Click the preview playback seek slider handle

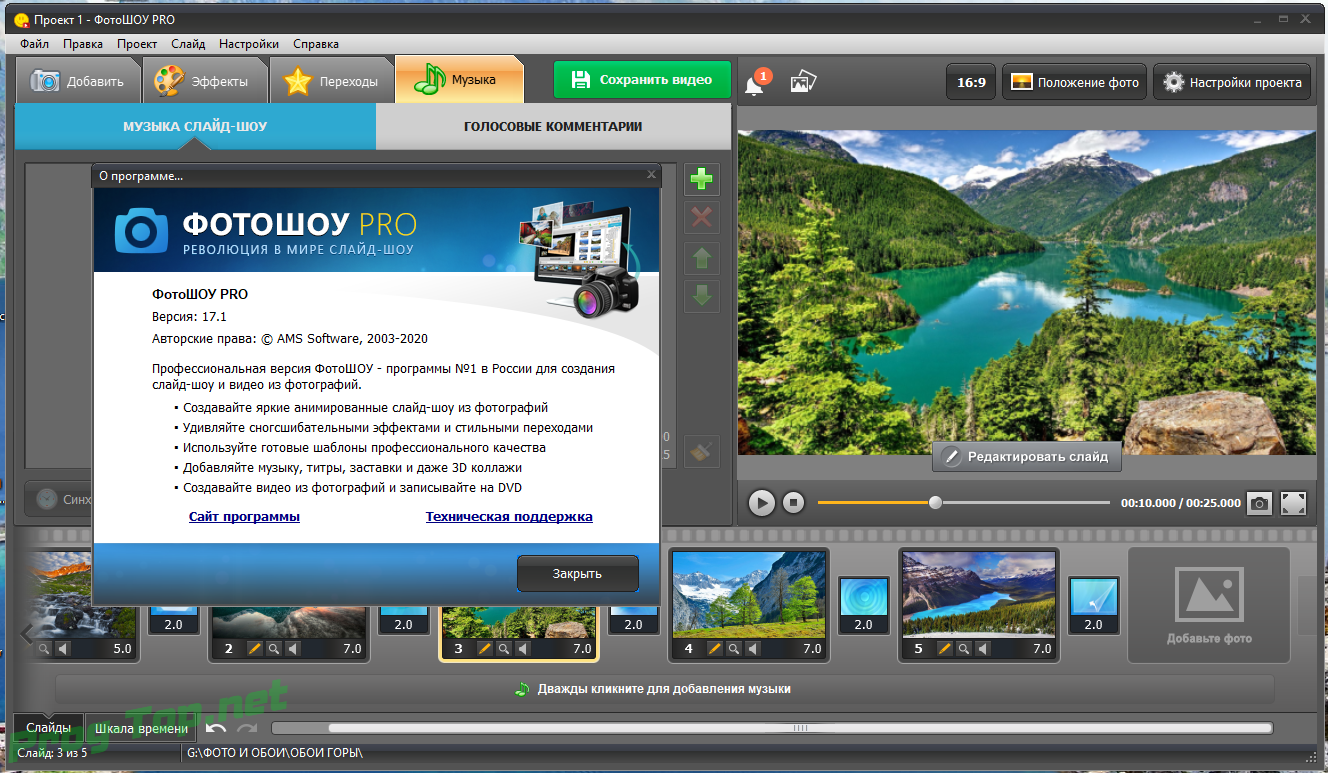tap(935, 503)
